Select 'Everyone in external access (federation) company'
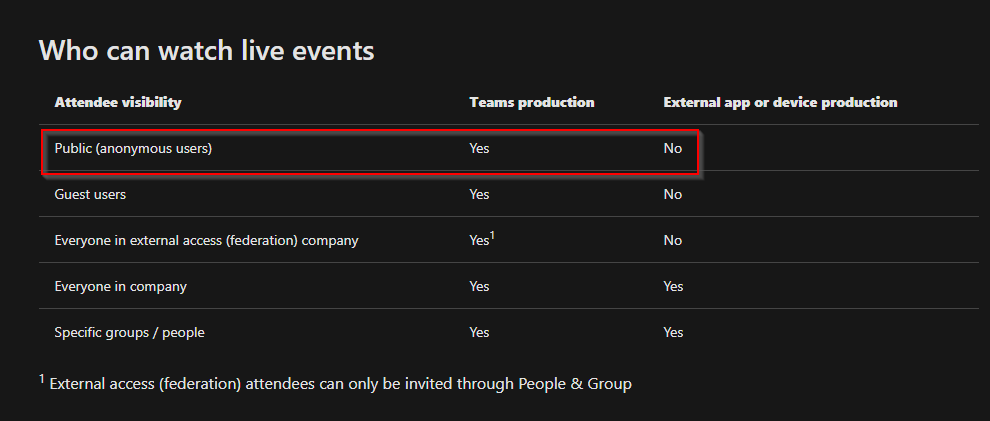This screenshot has width=990, height=421. click(206, 240)
